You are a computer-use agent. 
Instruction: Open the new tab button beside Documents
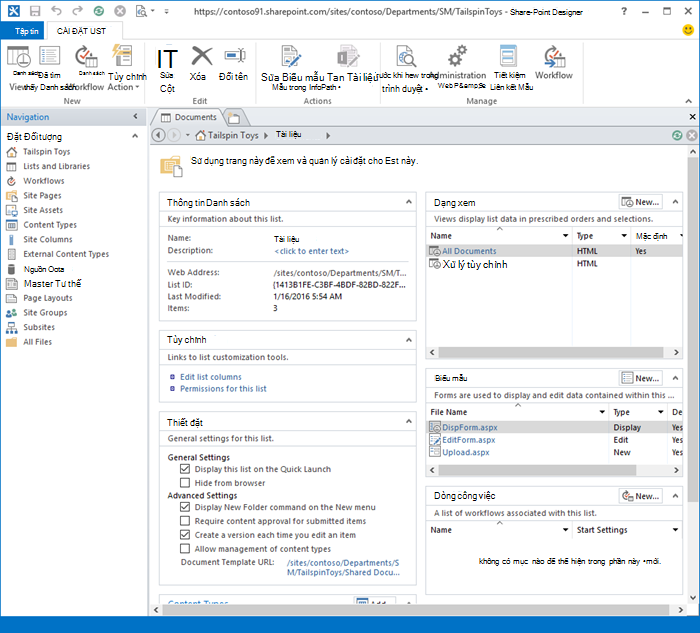[x=234, y=118]
